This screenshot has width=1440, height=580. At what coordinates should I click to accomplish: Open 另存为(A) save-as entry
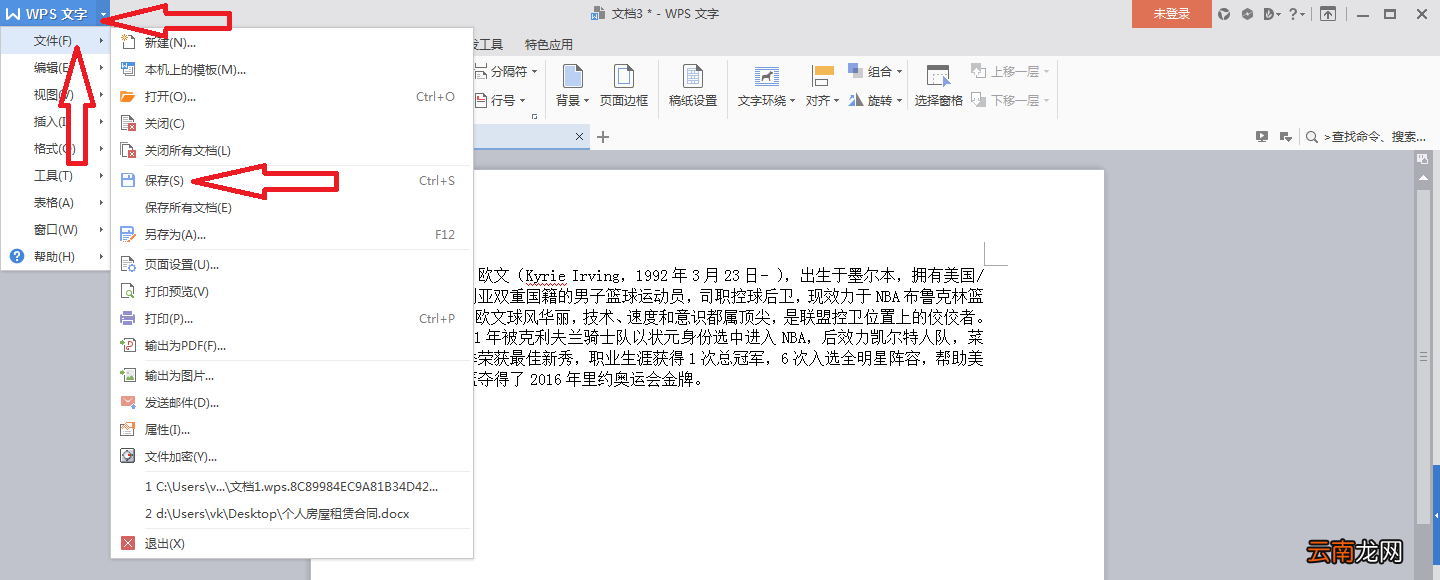pos(290,235)
